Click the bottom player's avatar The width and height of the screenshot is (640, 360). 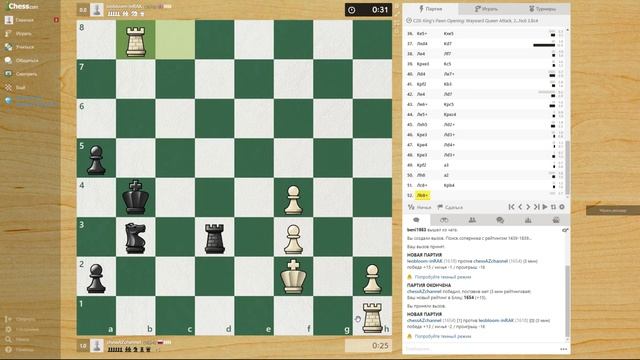click(97, 346)
